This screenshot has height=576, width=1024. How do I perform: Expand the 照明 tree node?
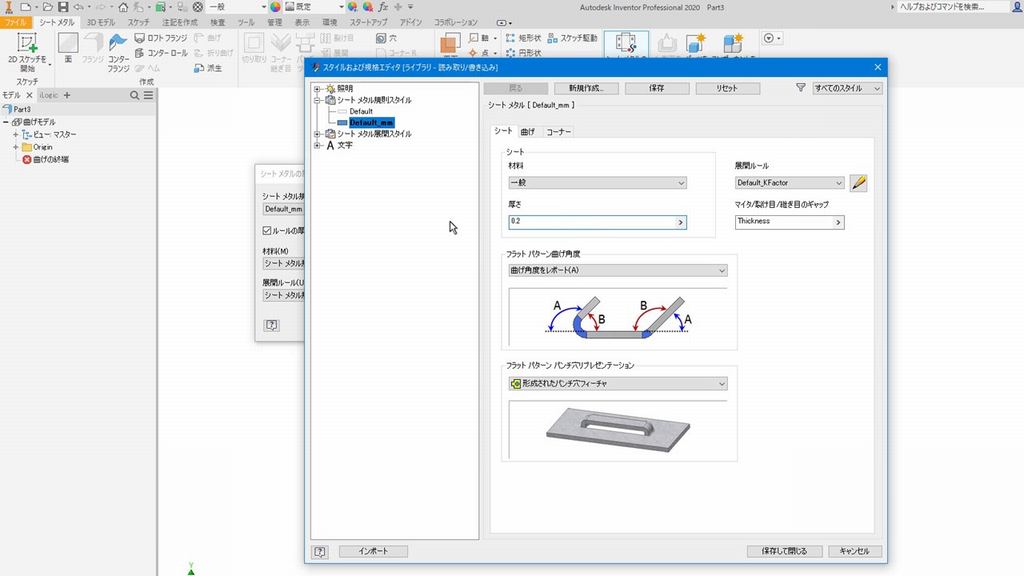pyautogui.click(x=317, y=89)
